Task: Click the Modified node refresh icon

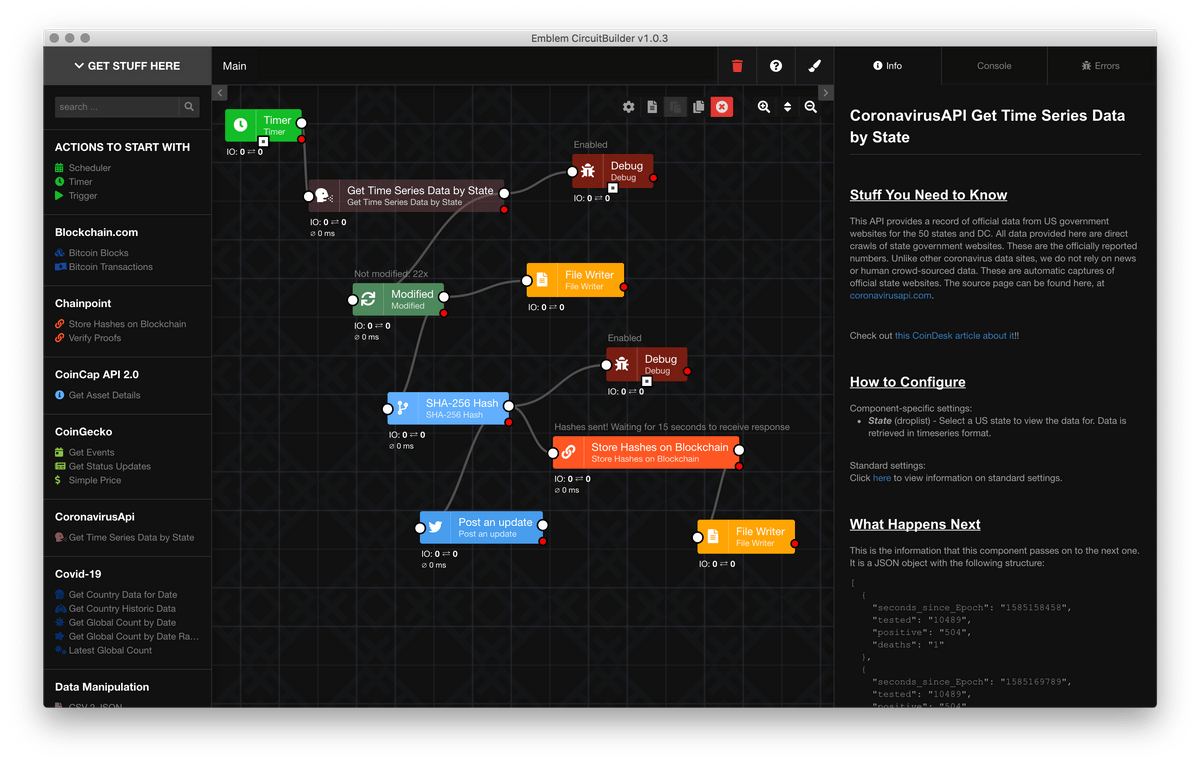Action: pos(368,299)
